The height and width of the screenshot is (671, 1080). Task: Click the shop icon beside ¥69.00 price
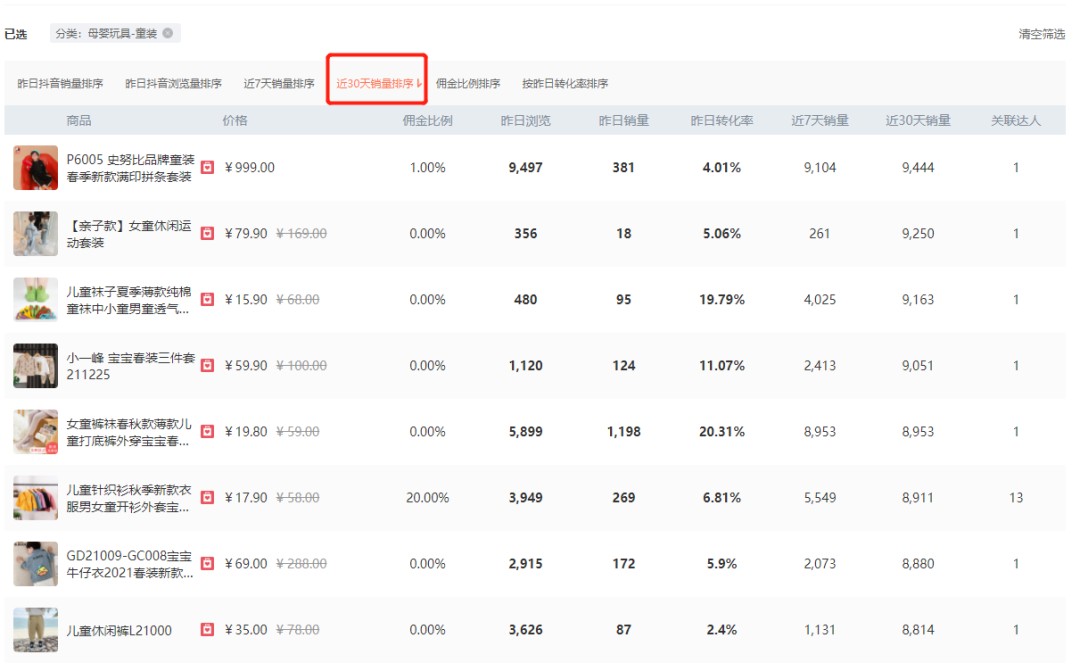[207, 564]
